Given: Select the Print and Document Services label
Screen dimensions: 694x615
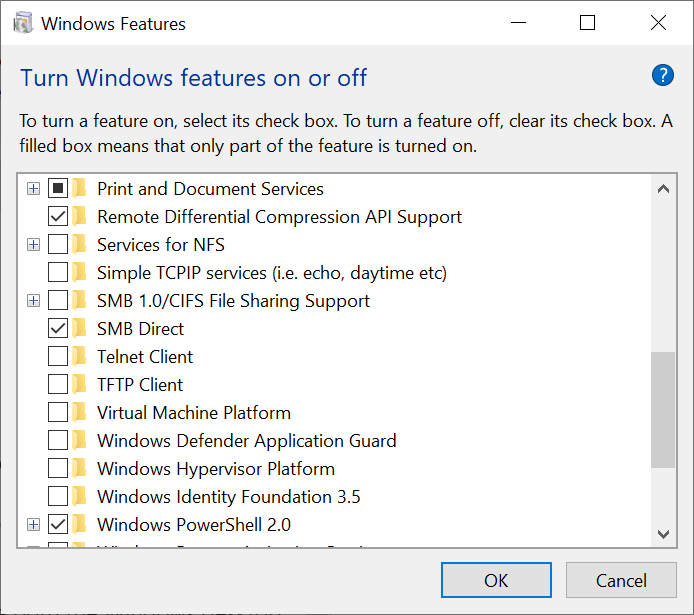Looking at the screenshot, I should [x=210, y=188].
